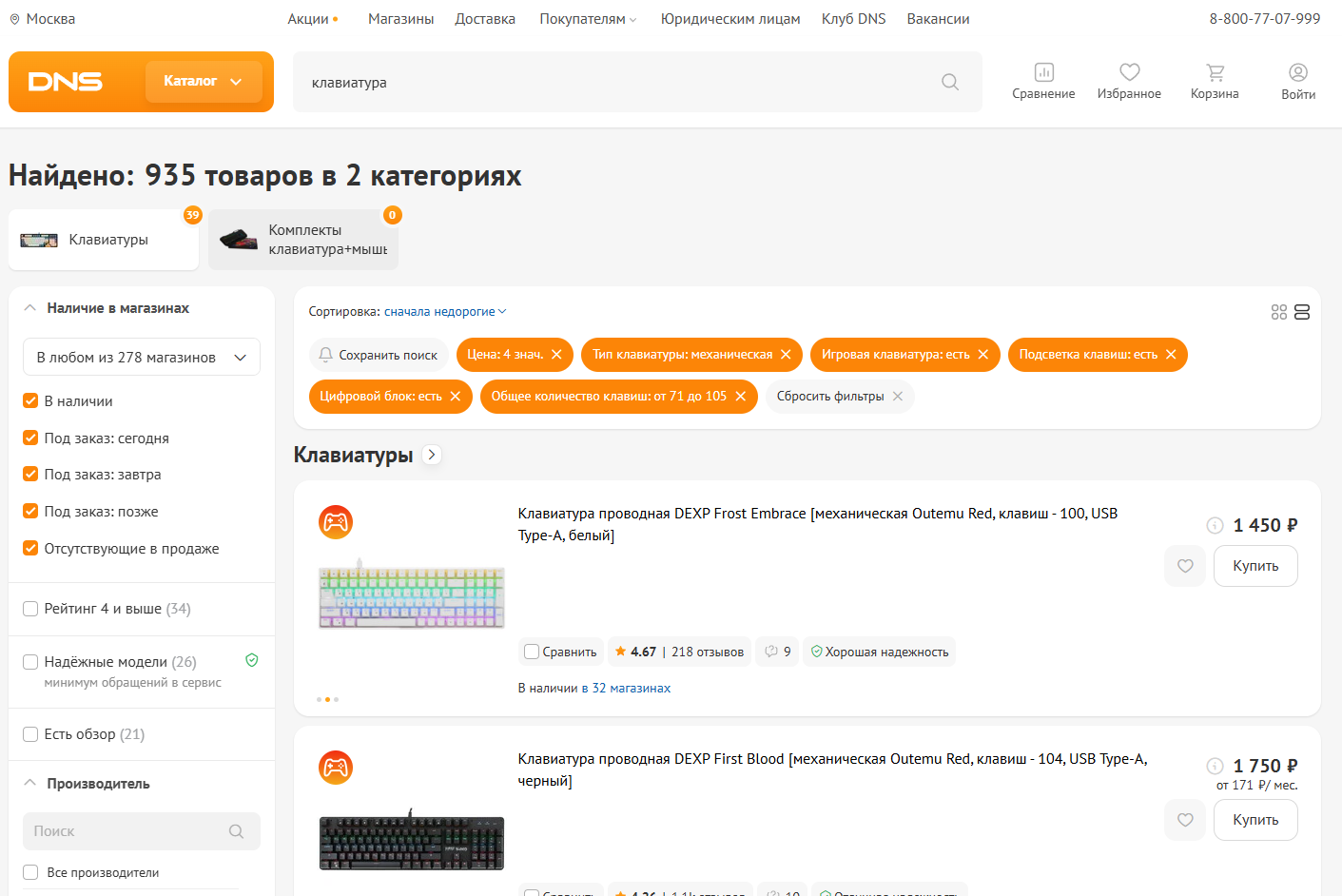Open the Клавиатуры section arrow
This screenshot has width=1342, height=896.
click(x=432, y=455)
